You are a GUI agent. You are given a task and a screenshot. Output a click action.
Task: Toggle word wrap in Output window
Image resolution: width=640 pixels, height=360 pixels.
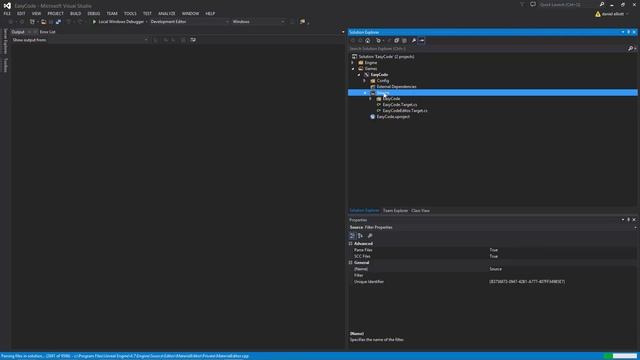point(193,40)
